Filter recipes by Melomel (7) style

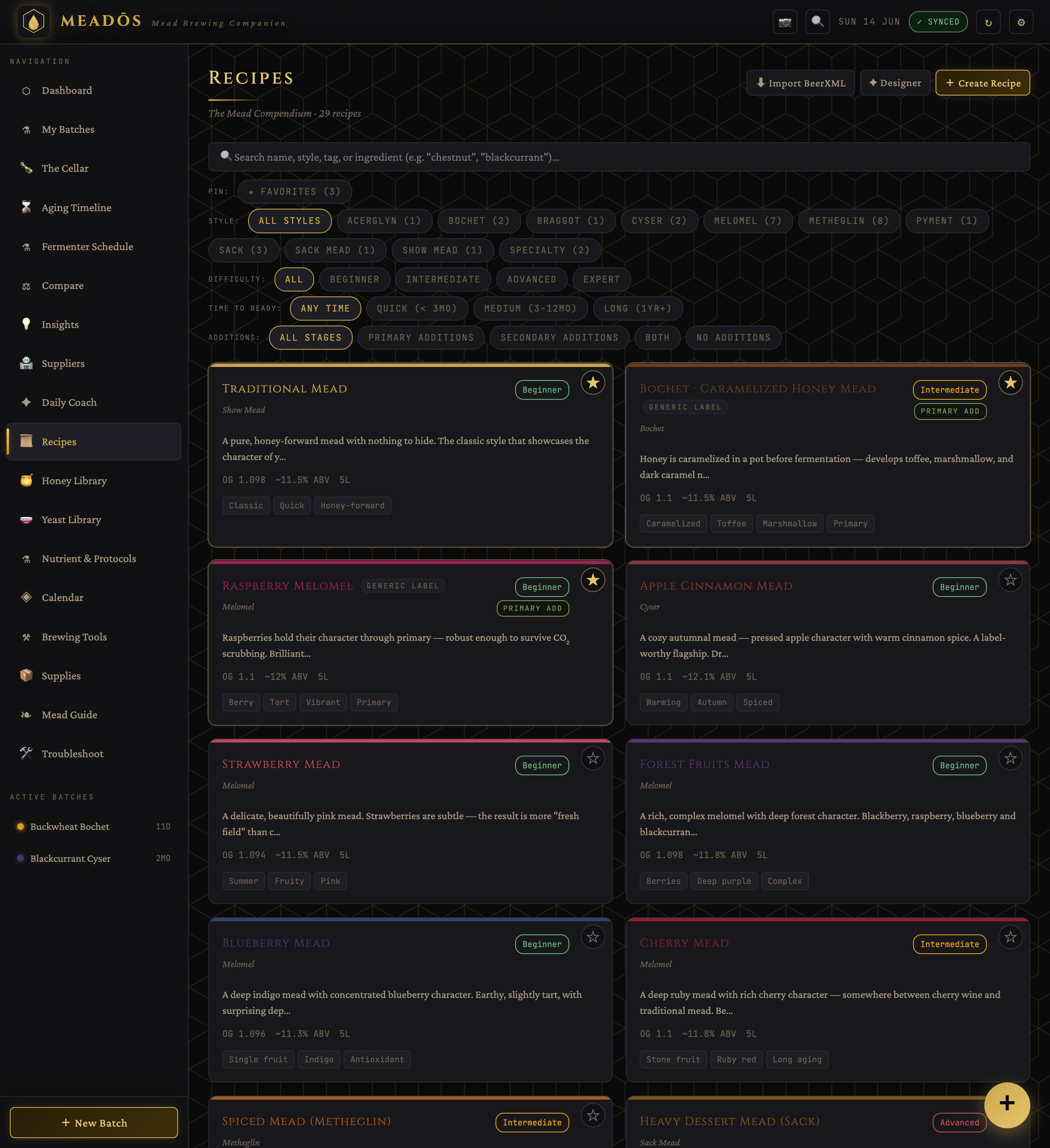pyautogui.click(x=747, y=221)
